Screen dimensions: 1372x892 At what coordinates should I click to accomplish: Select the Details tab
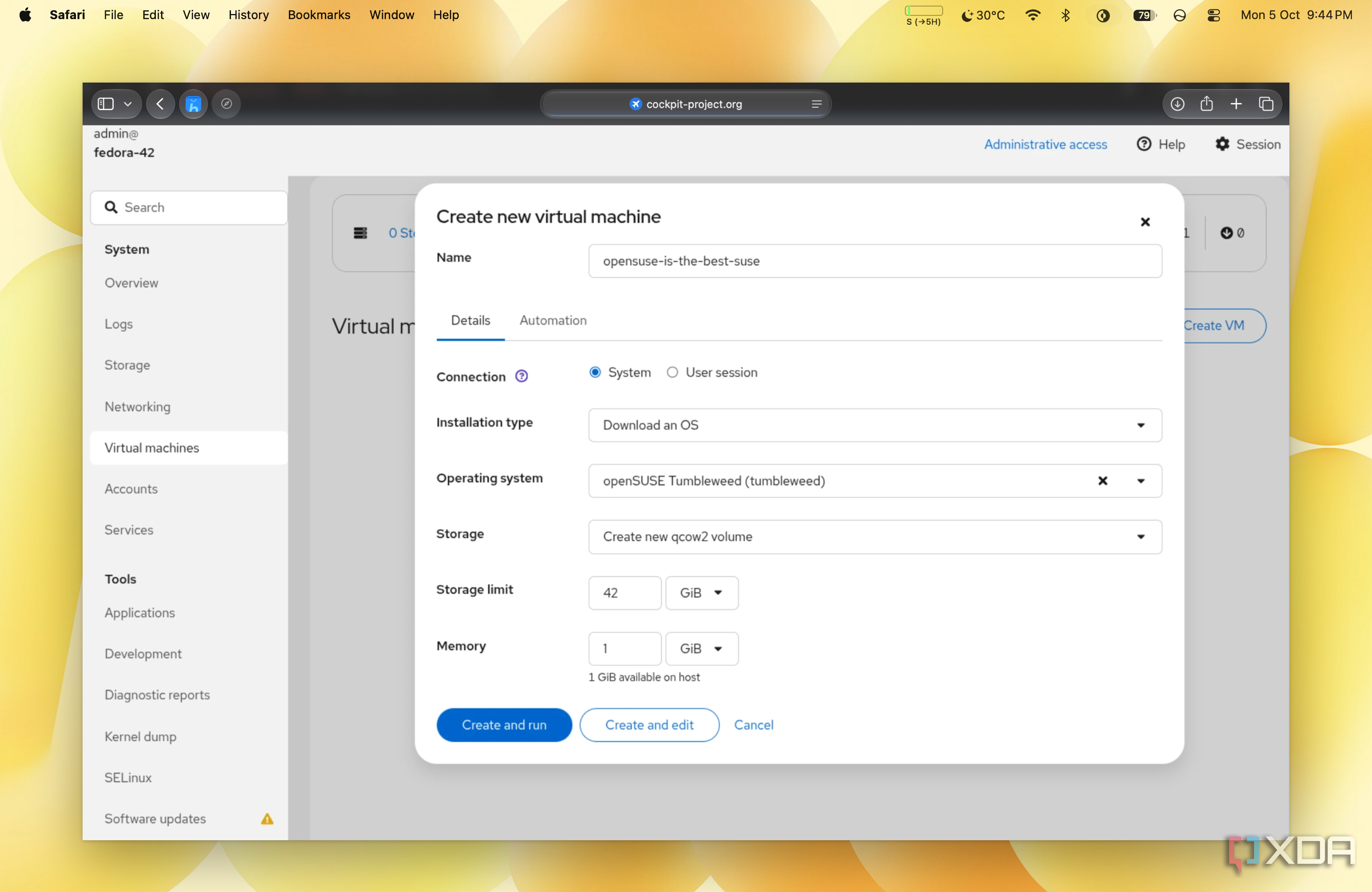(470, 321)
